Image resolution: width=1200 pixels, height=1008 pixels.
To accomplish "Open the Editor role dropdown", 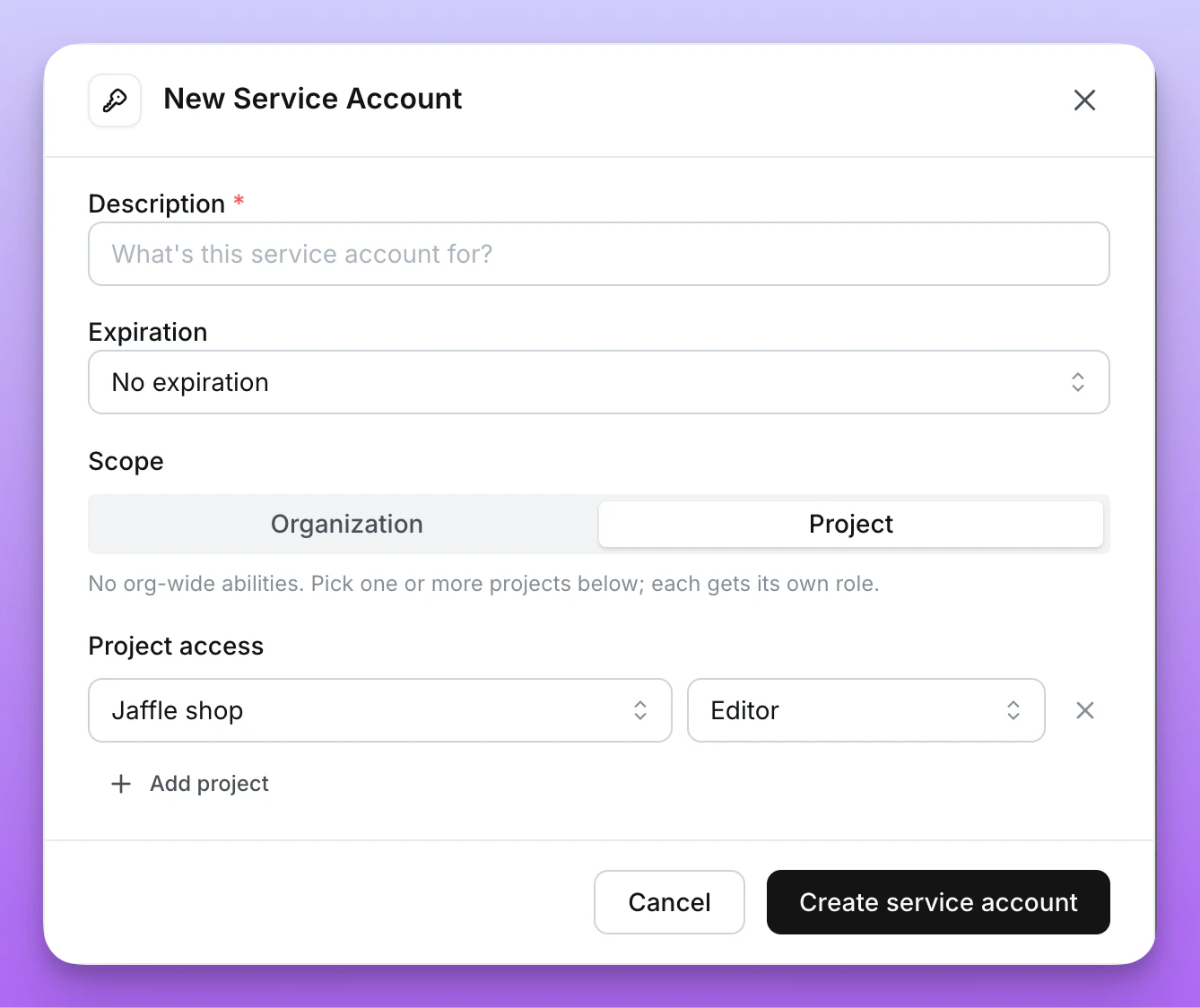I will (865, 710).
